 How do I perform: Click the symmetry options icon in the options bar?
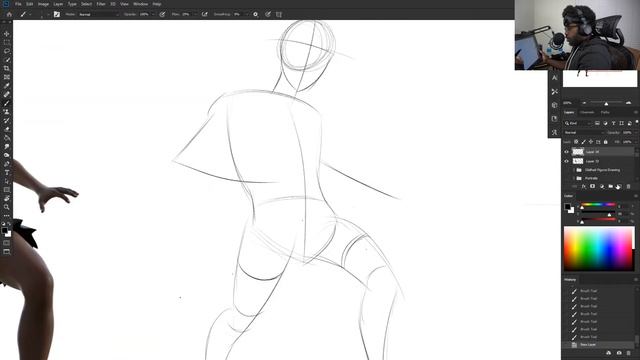coord(279,14)
